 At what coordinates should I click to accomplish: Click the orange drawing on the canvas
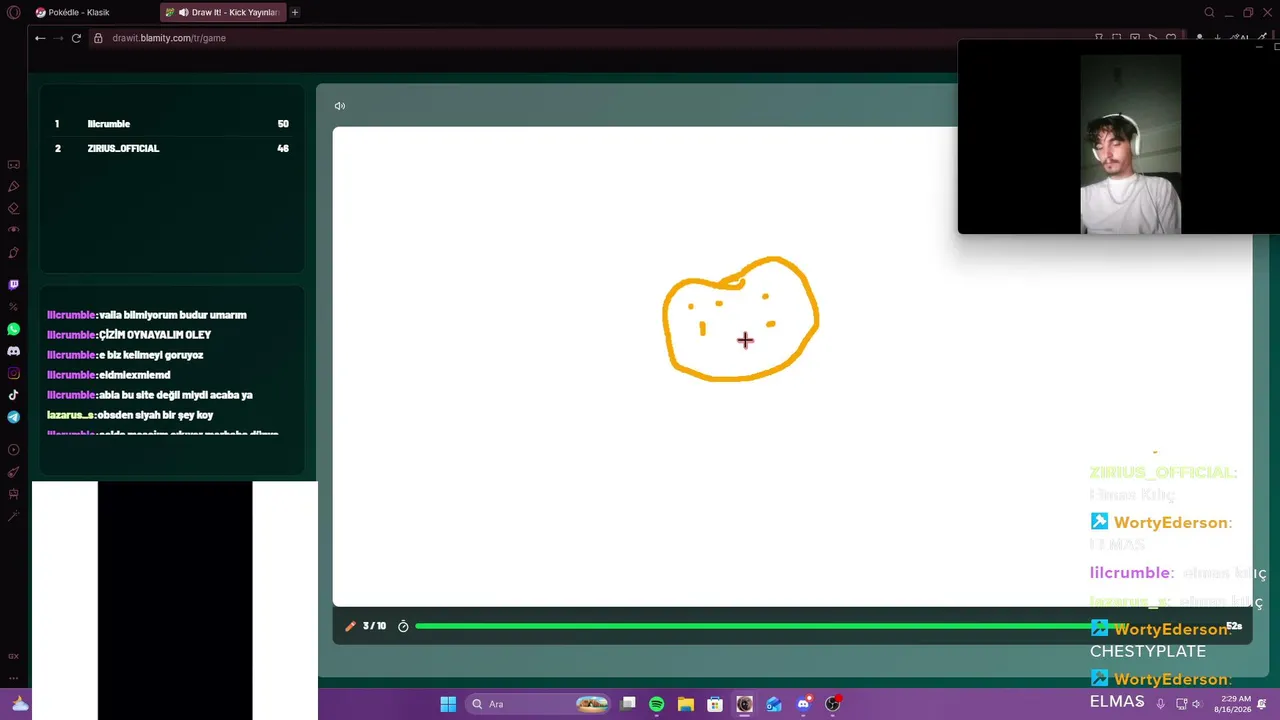(741, 319)
